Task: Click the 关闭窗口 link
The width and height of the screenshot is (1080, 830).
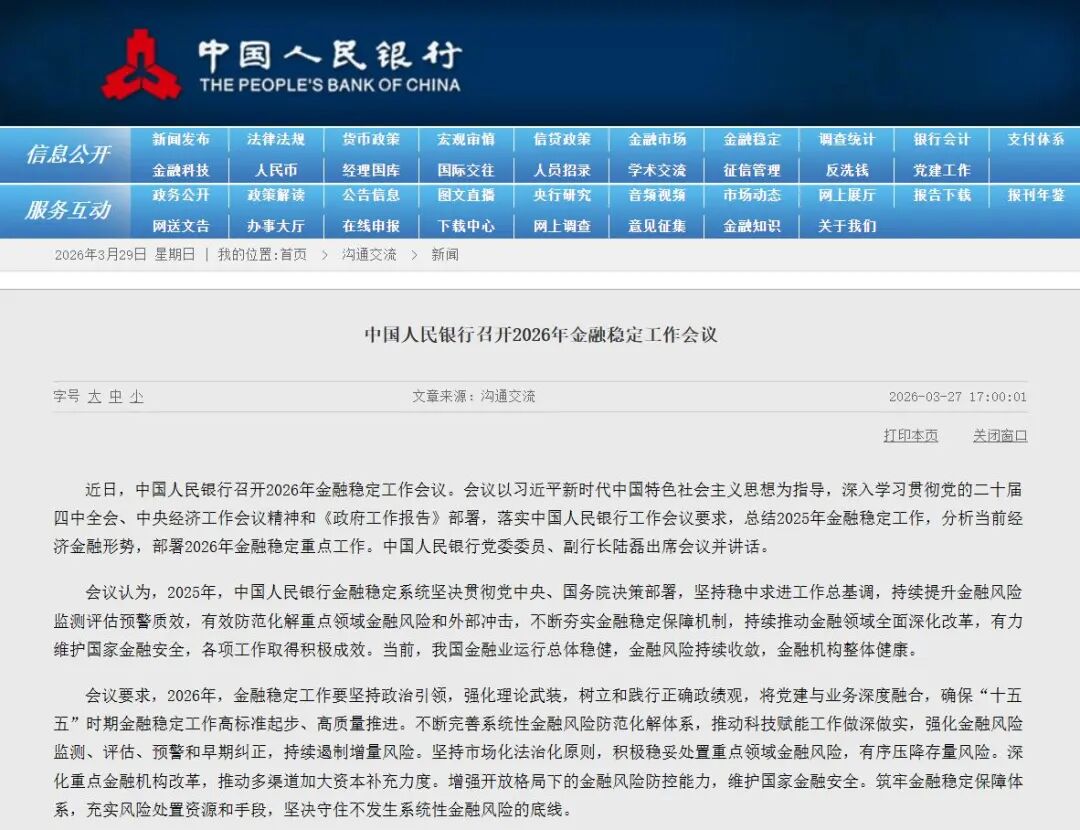Action: tap(1000, 436)
